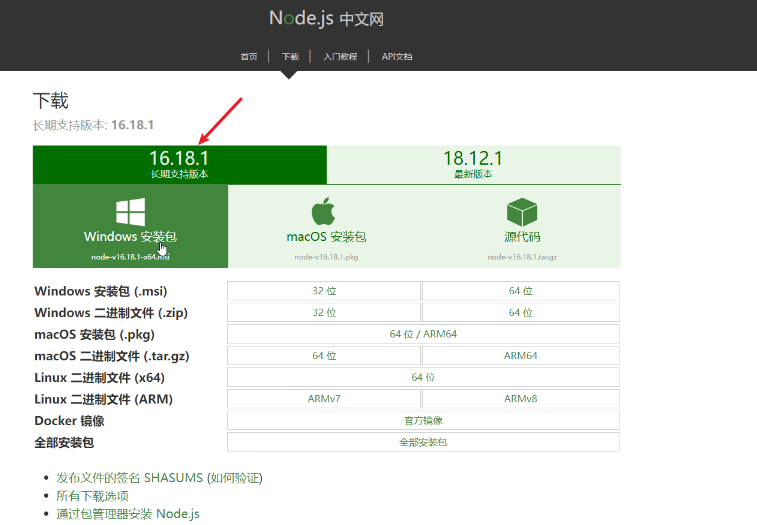Choose ARMv8 Linux binary
Image resolution: width=757 pixels, height=525 pixels.
[x=521, y=399]
